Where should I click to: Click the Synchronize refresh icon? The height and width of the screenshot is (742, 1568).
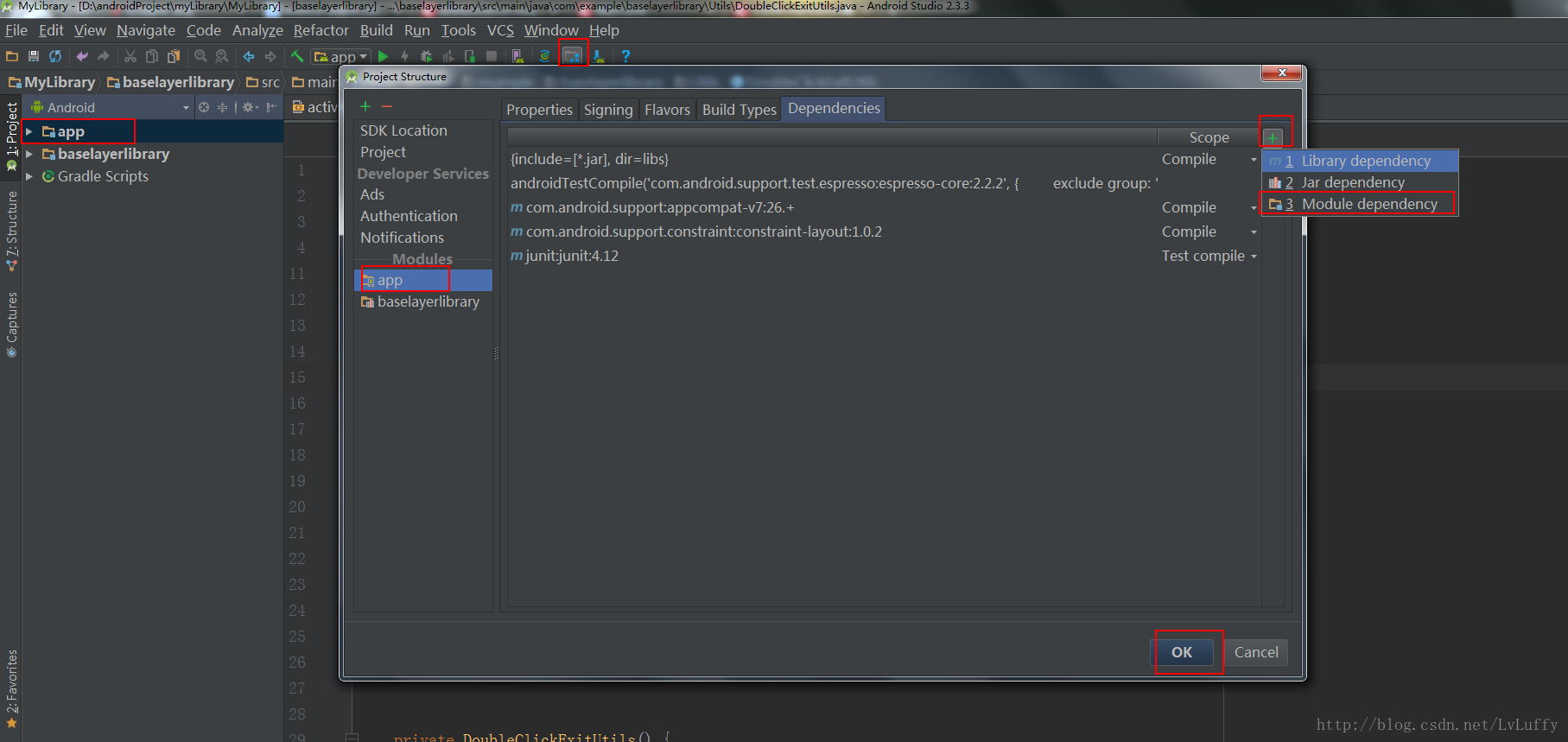click(55, 56)
